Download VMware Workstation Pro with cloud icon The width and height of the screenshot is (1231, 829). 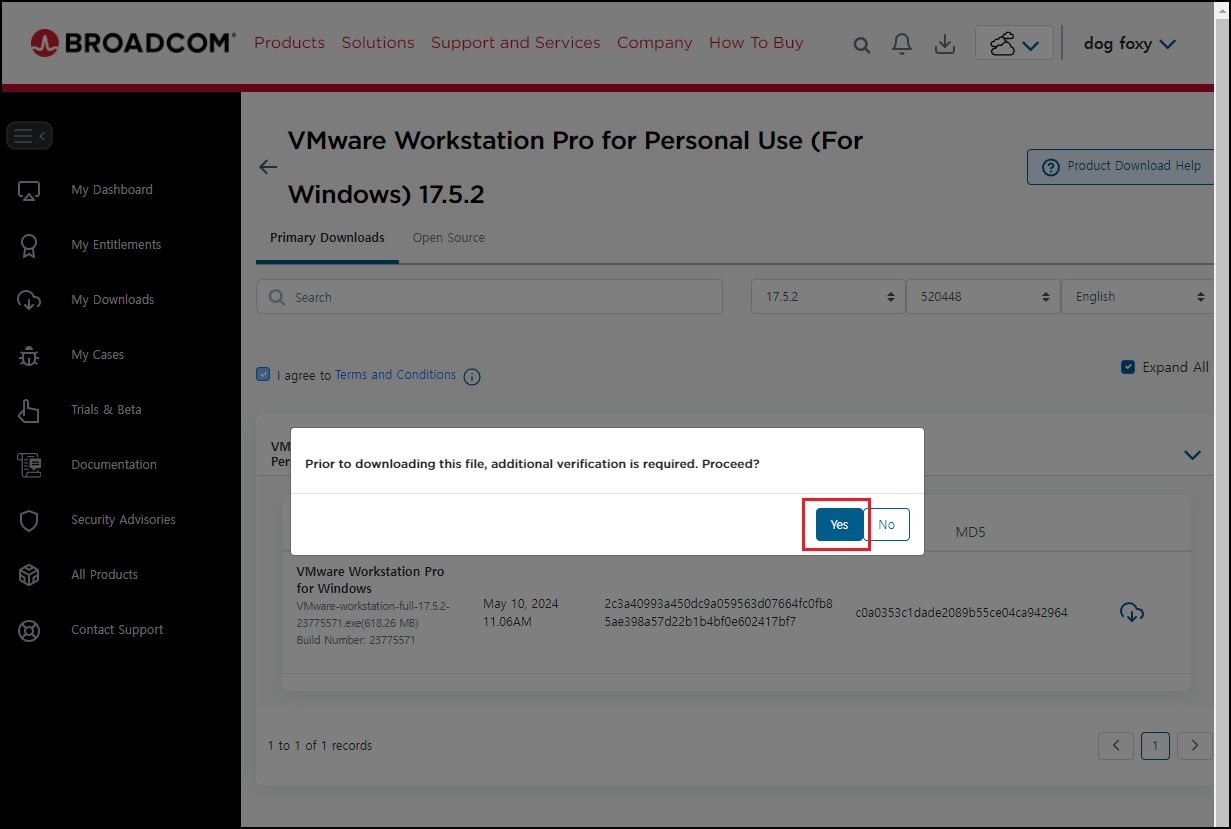click(x=1131, y=612)
